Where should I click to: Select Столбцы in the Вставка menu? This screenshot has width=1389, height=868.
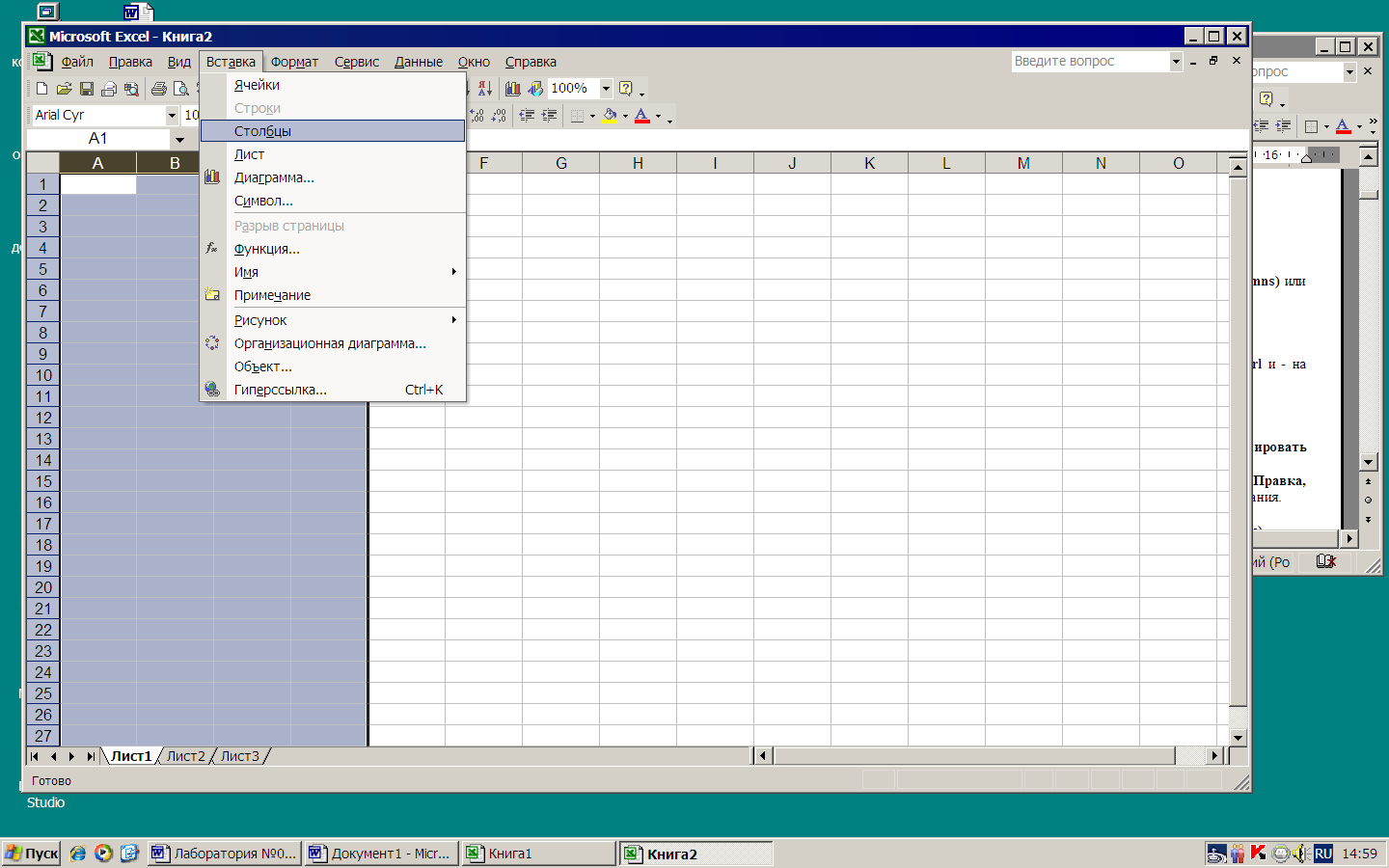(x=333, y=131)
